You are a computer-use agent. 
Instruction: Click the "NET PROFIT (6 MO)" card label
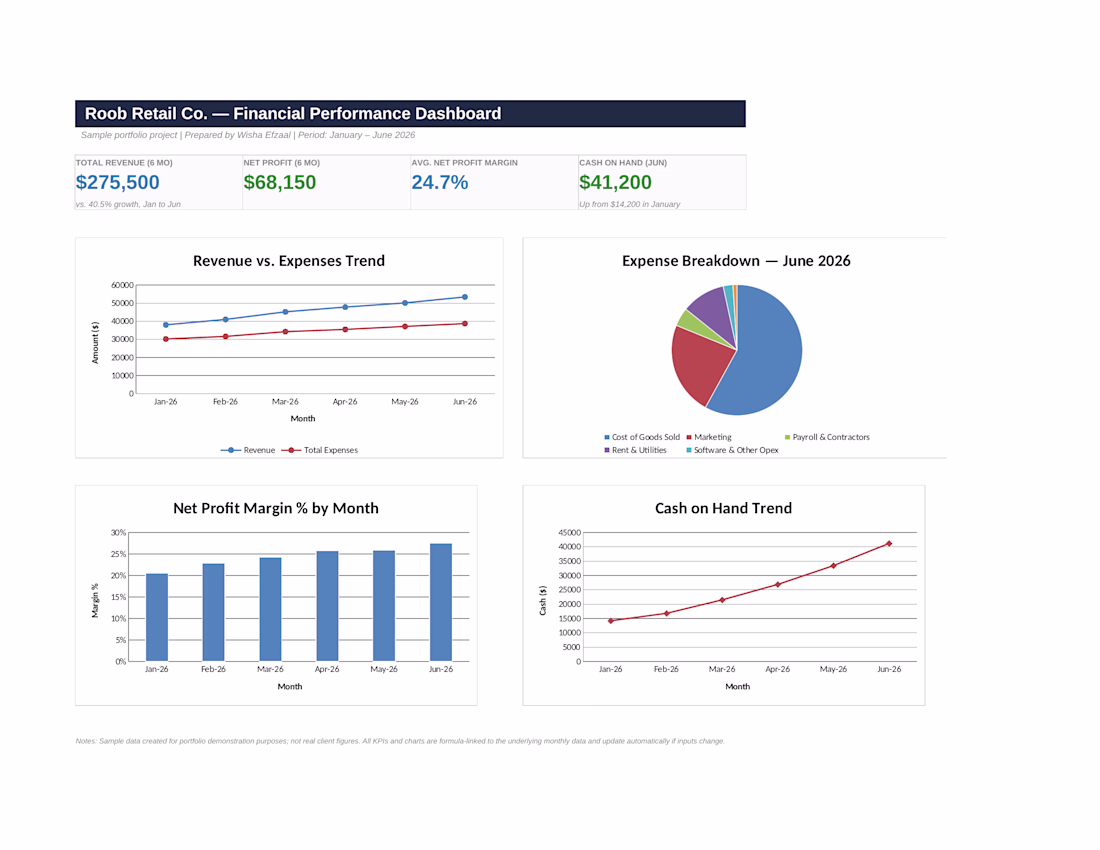pyautogui.click(x=281, y=163)
